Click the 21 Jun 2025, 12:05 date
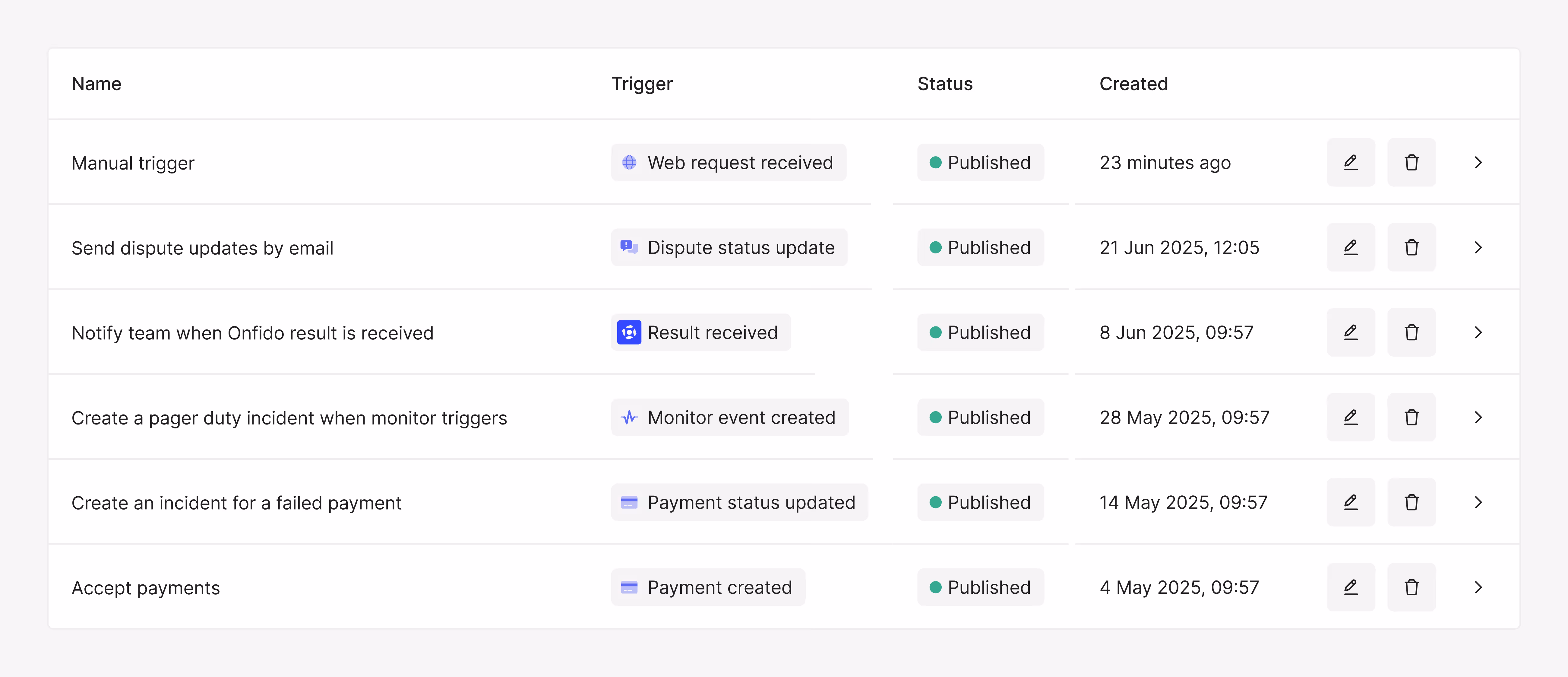Image resolution: width=1568 pixels, height=677 pixels. pyautogui.click(x=1179, y=247)
